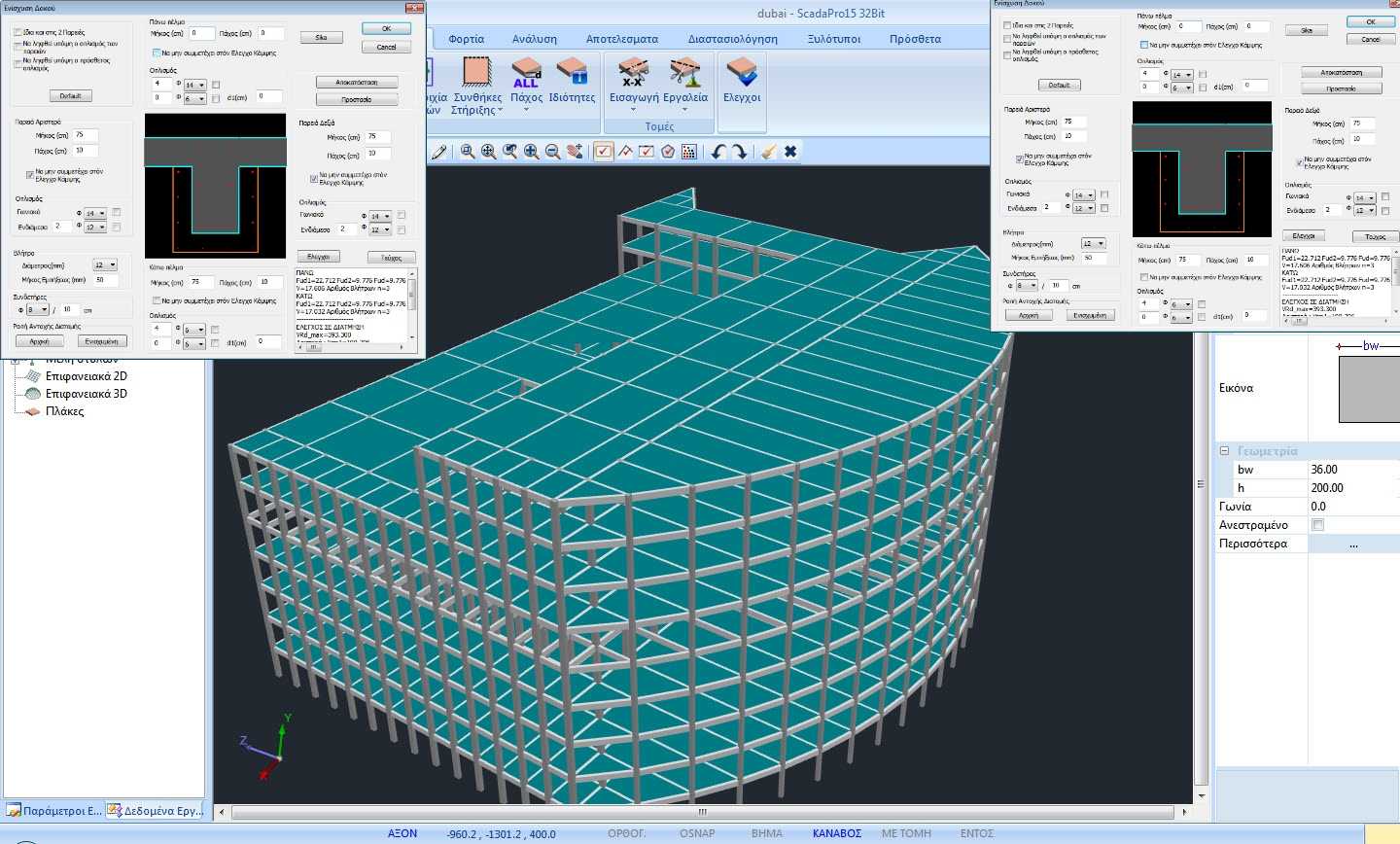The image size is (1400, 844).
Task: Switch to the Ανάλυση ribbon tab
Action: pyautogui.click(x=535, y=39)
